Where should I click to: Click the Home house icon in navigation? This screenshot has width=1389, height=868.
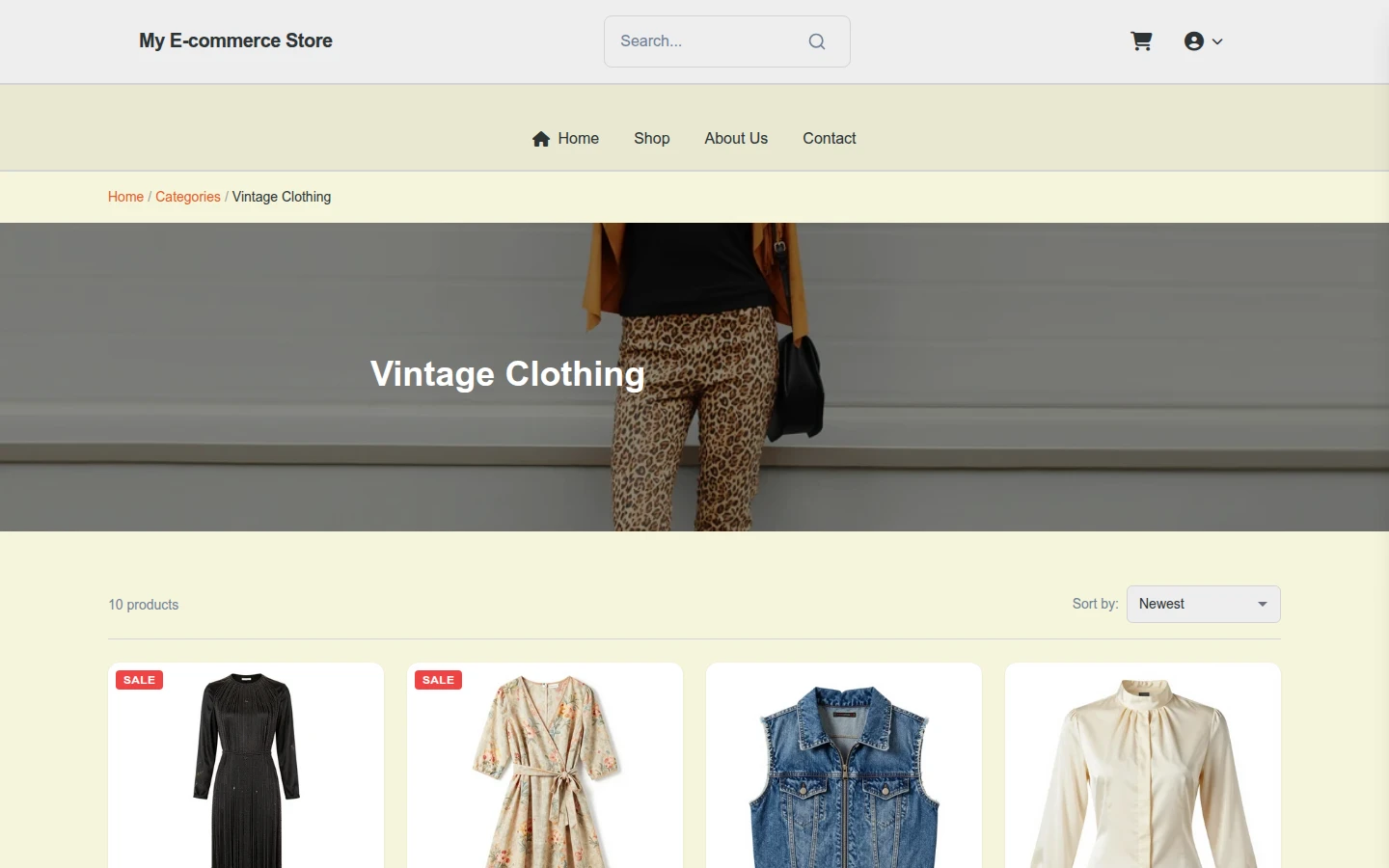tap(541, 139)
